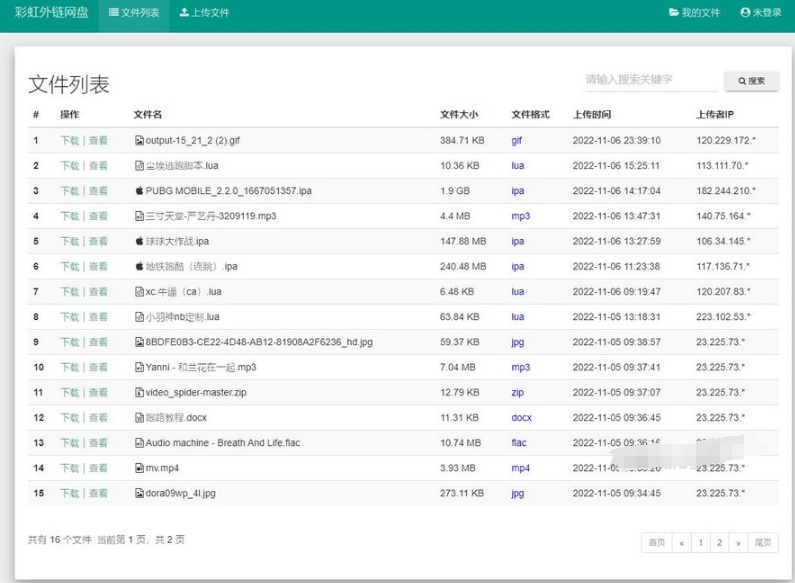Viewport: 795px width, 583px height.
Task: Click the lua format link for 尘埃逃跑脚本
Action: pos(517,165)
